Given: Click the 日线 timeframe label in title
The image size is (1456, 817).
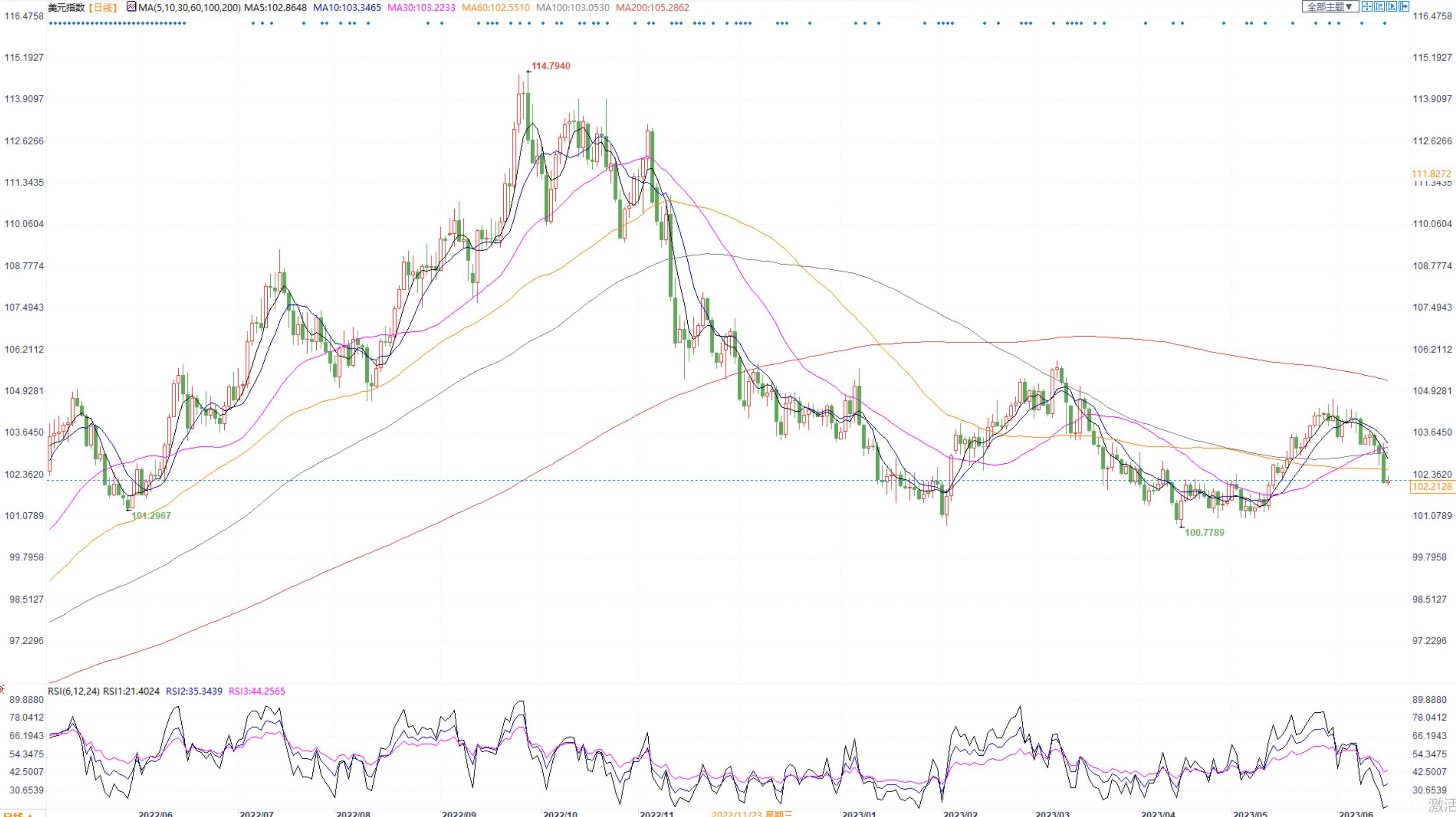Looking at the screenshot, I should click(103, 8).
